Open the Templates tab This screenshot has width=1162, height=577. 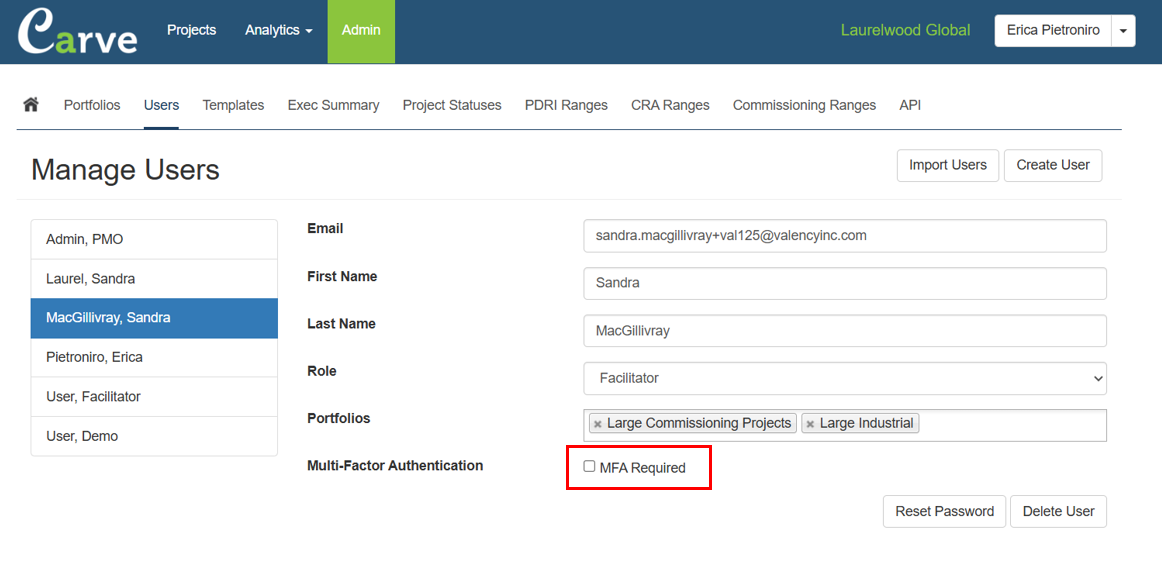pyautogui.click(x=233, y=105)
